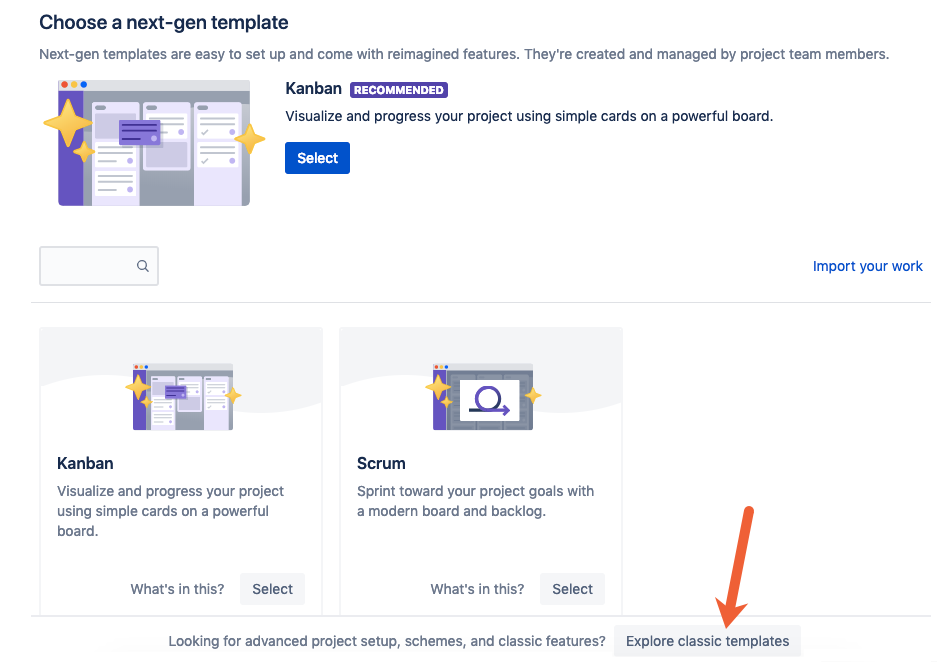Select the recommended Kanban template
Viewport: 937px width, 662px height.
click(x=317, y=157)
